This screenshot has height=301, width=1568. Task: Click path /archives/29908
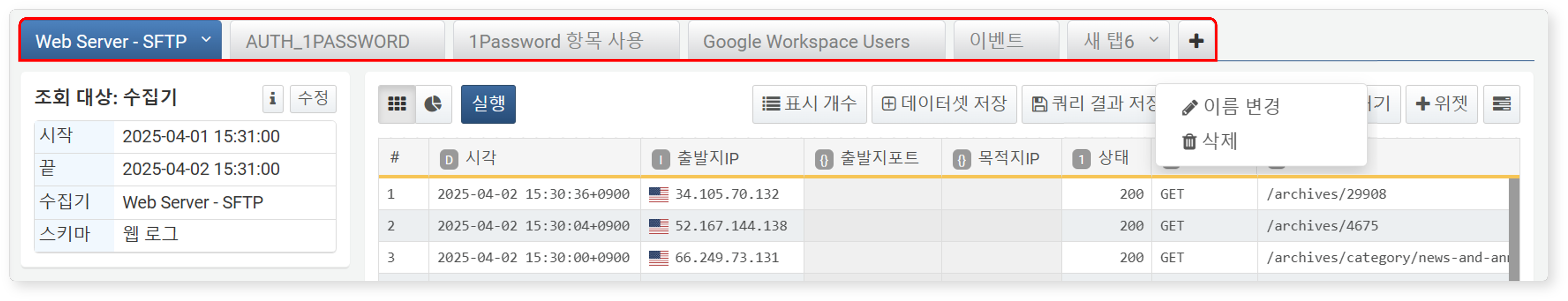click(1326, 194)
